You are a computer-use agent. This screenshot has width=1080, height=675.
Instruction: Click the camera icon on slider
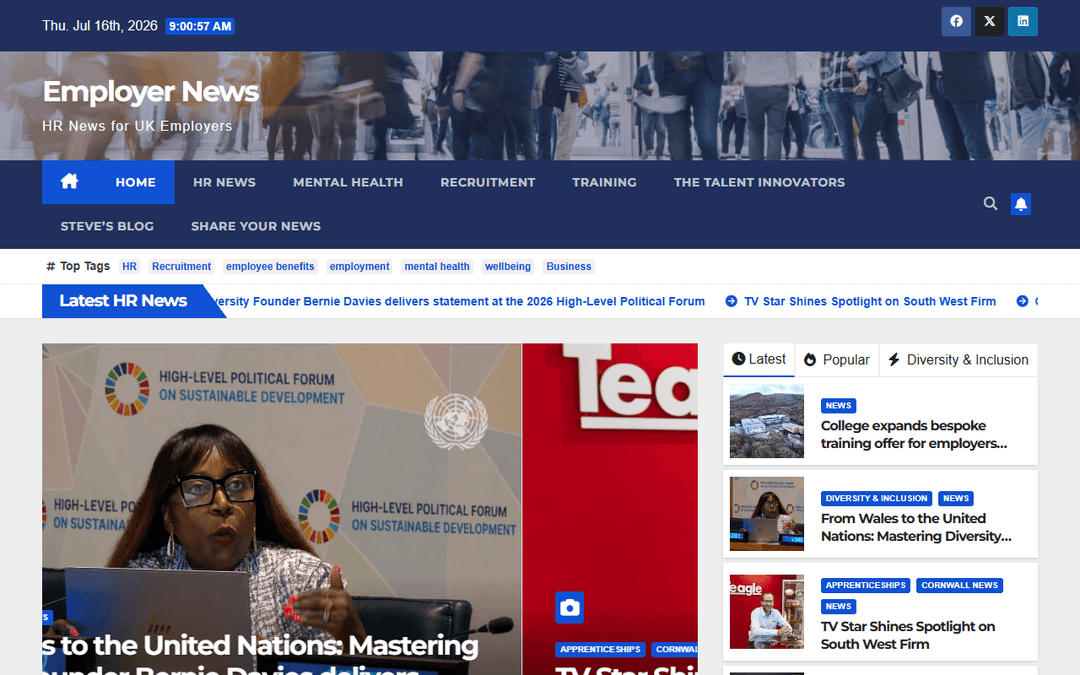(570, 608)
